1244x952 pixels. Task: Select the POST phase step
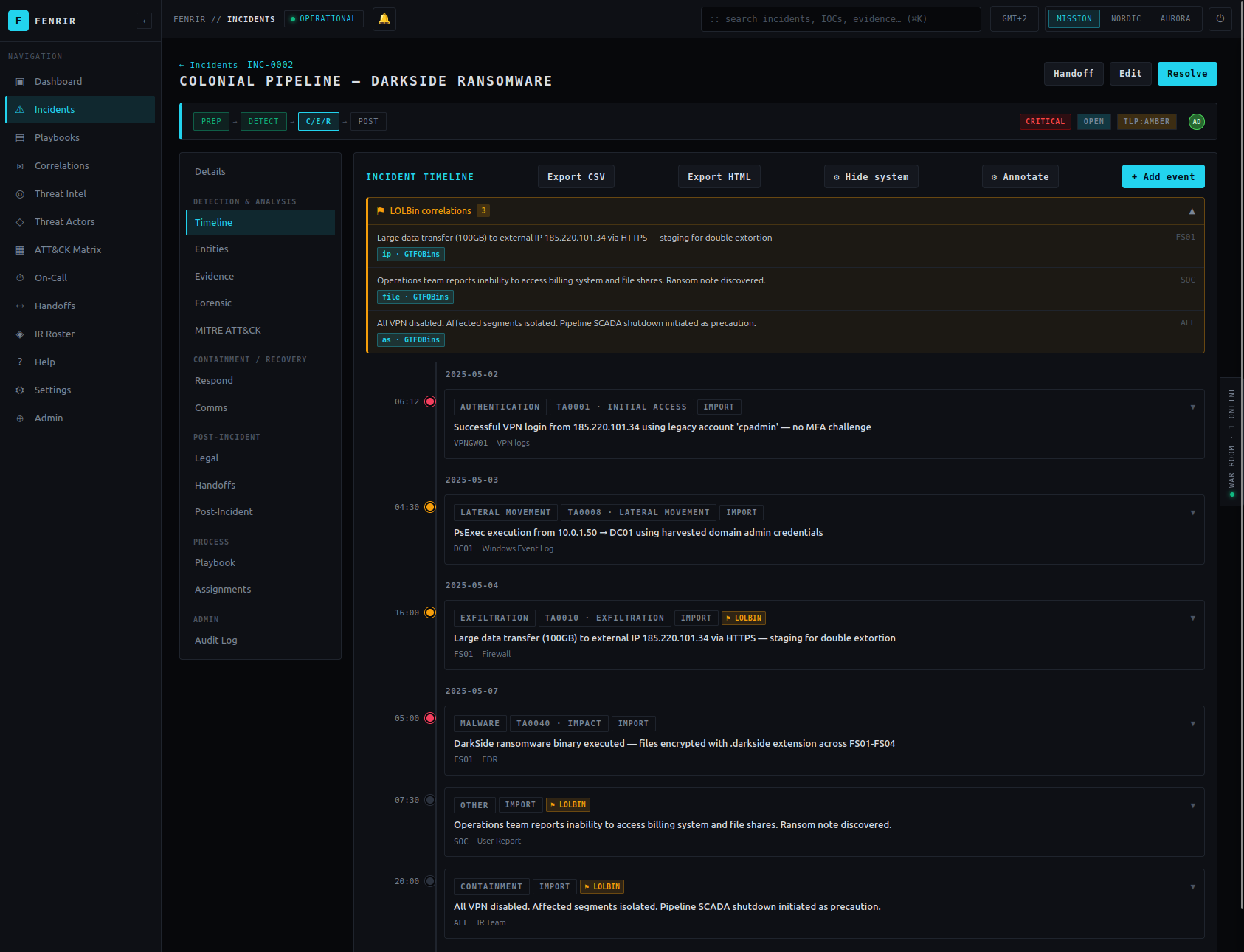click(368, 121)
